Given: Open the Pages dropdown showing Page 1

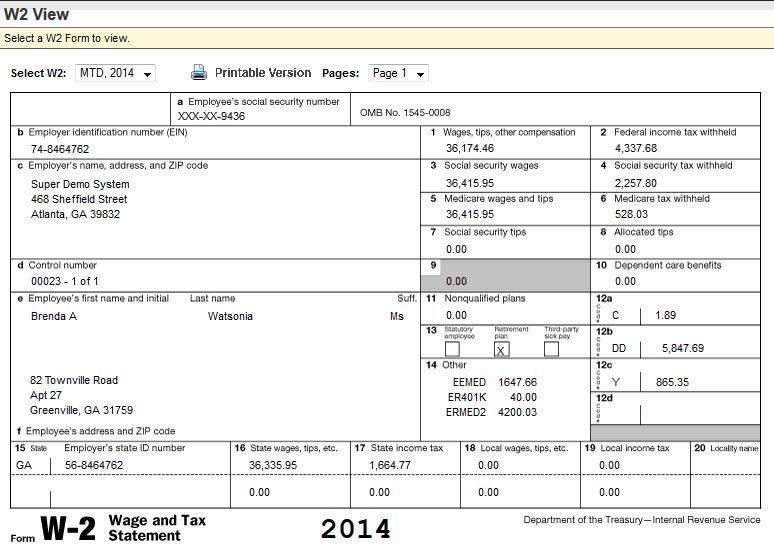Looking at the screenshot, I should tap(398, 74).
